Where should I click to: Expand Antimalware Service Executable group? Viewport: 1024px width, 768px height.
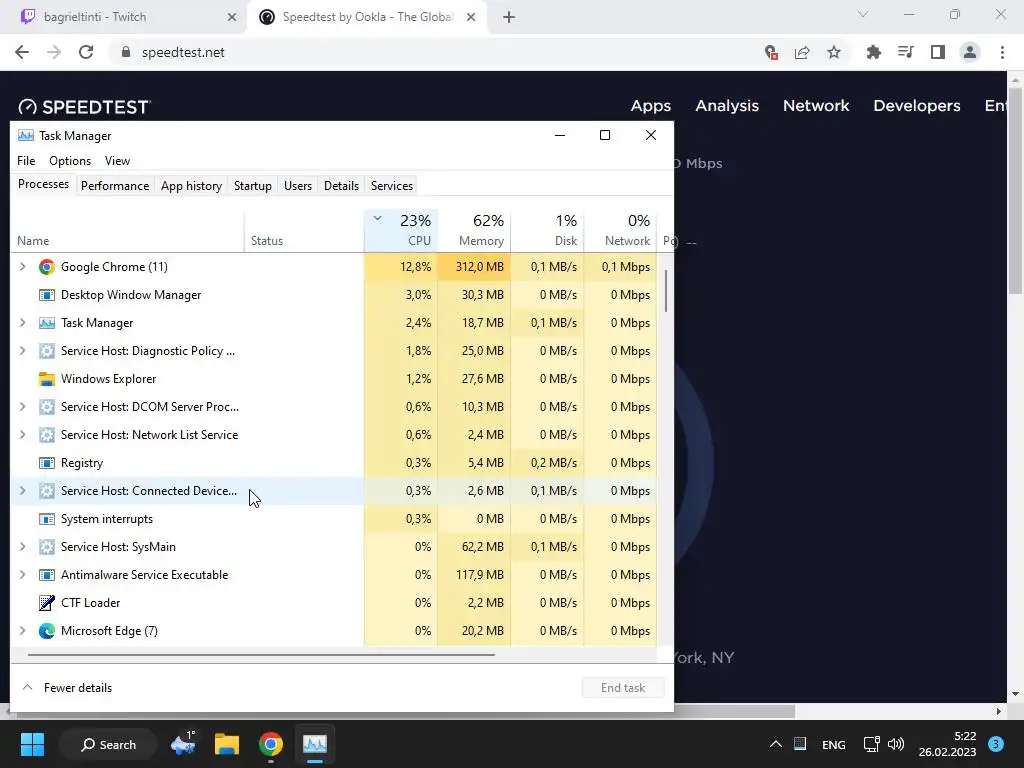click(x=23, y=575)
